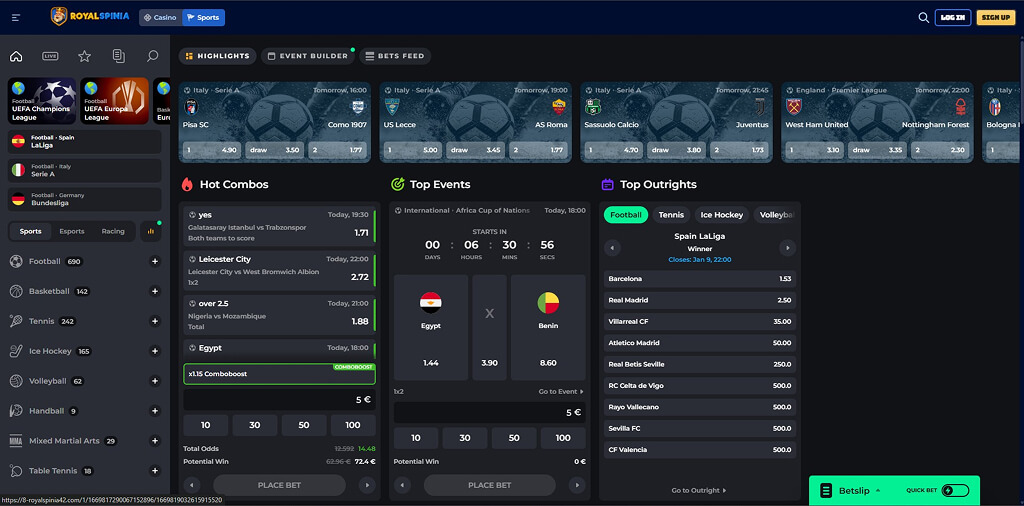Screen dimensions: 1024x506
Task: Click the Ice Hockey icon
Action: (16, 351)
